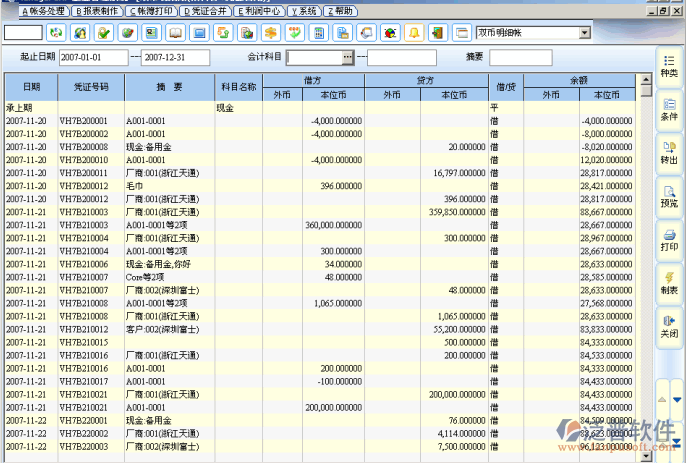Click the 摘要 column header

[169, 87]
